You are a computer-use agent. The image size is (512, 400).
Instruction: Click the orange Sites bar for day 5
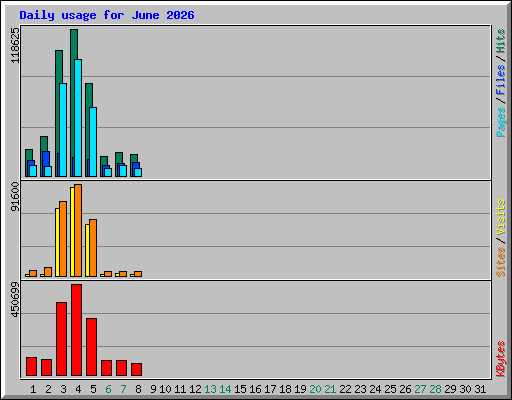tap(93, 248)
